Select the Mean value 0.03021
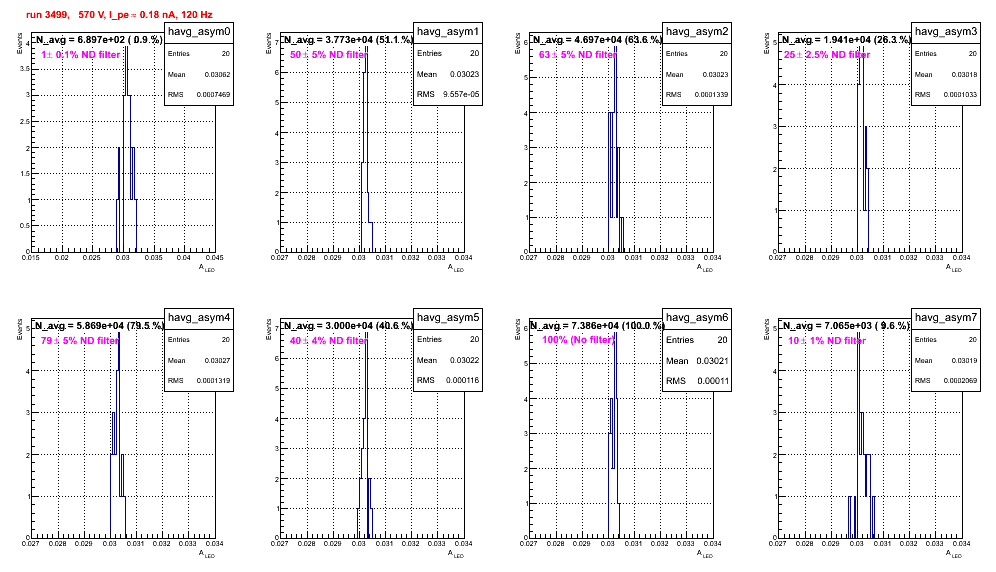996x572 pixels. coord(713,361)
